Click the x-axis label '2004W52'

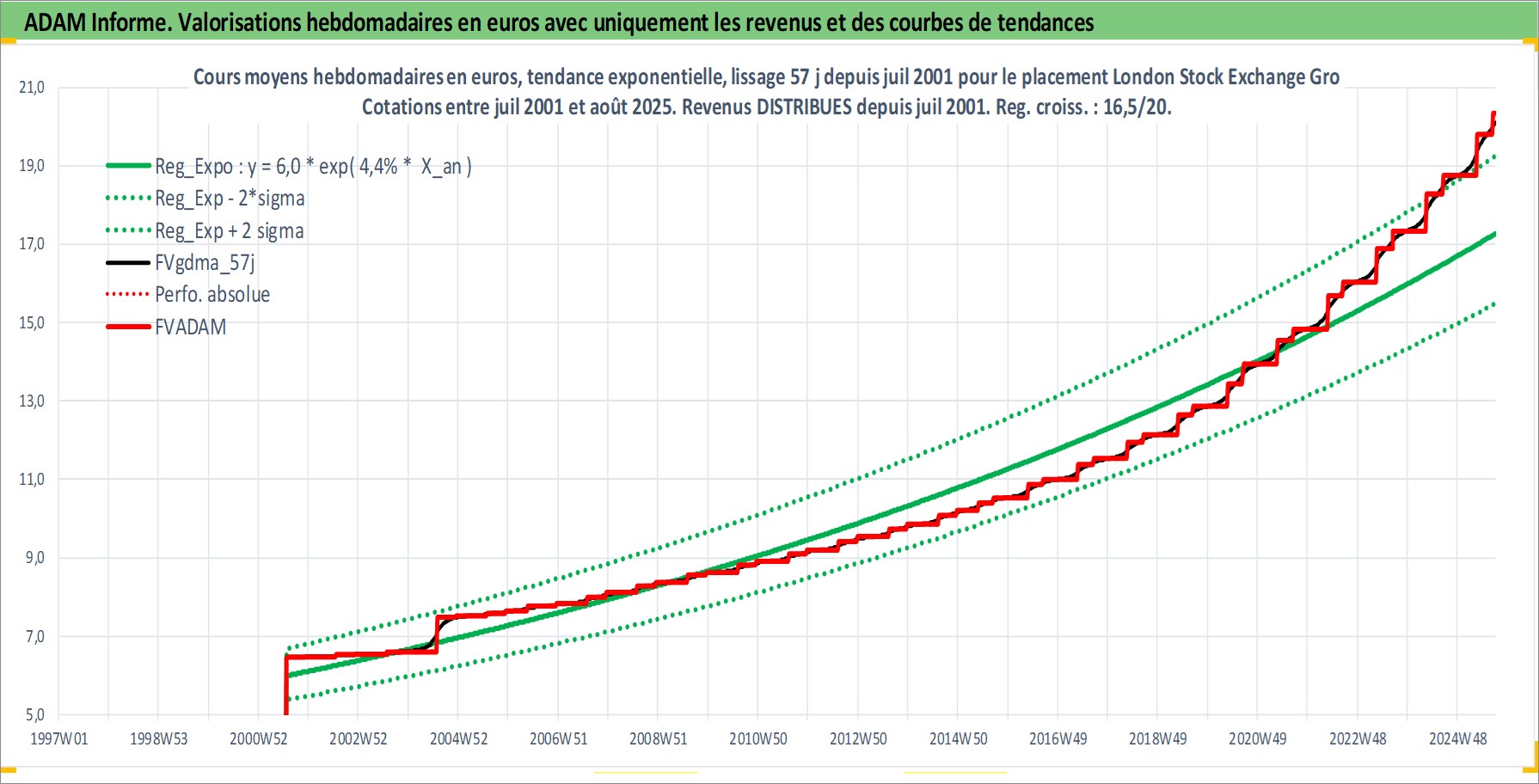[458, 738]
